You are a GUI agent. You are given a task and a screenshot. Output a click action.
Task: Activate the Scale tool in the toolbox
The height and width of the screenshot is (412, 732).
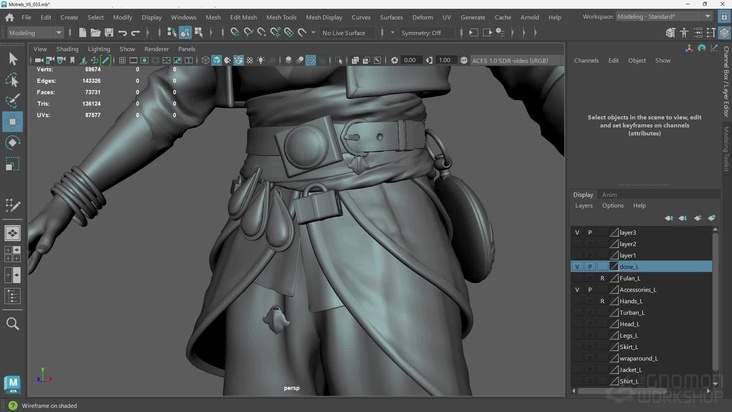[x=13, y=164]
